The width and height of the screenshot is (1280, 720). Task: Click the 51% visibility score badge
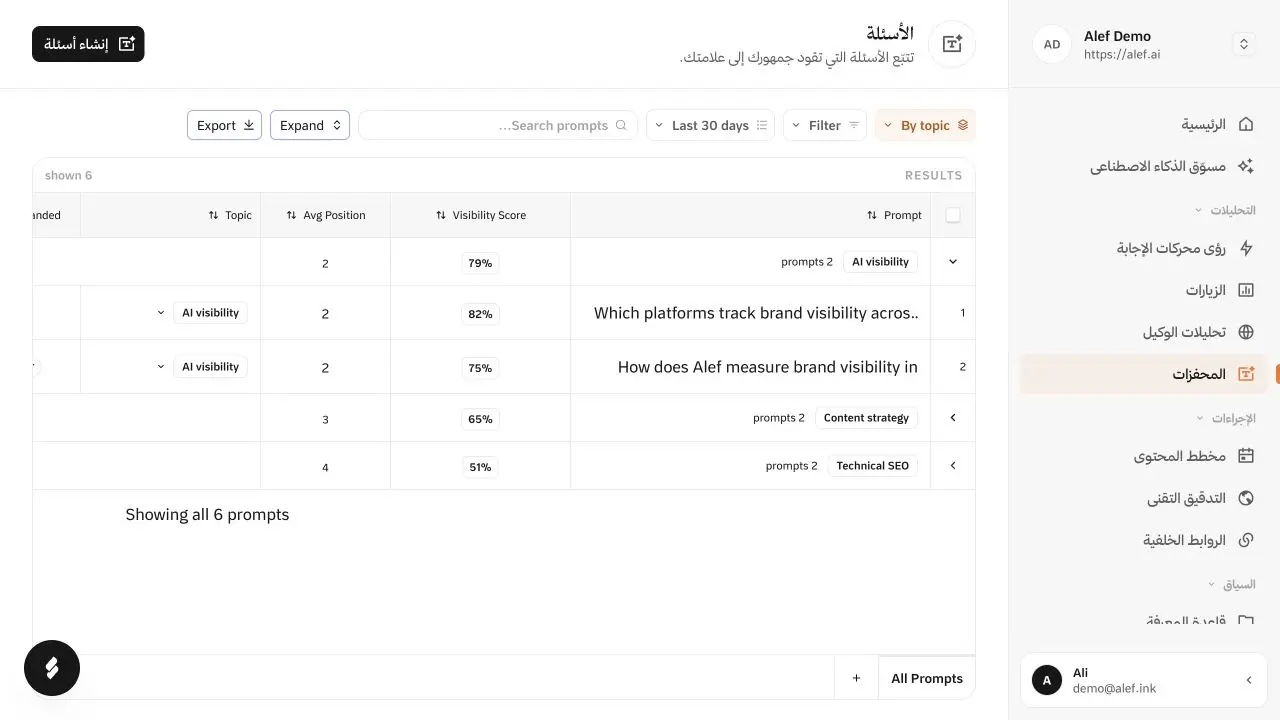click(x=480, y=467)
